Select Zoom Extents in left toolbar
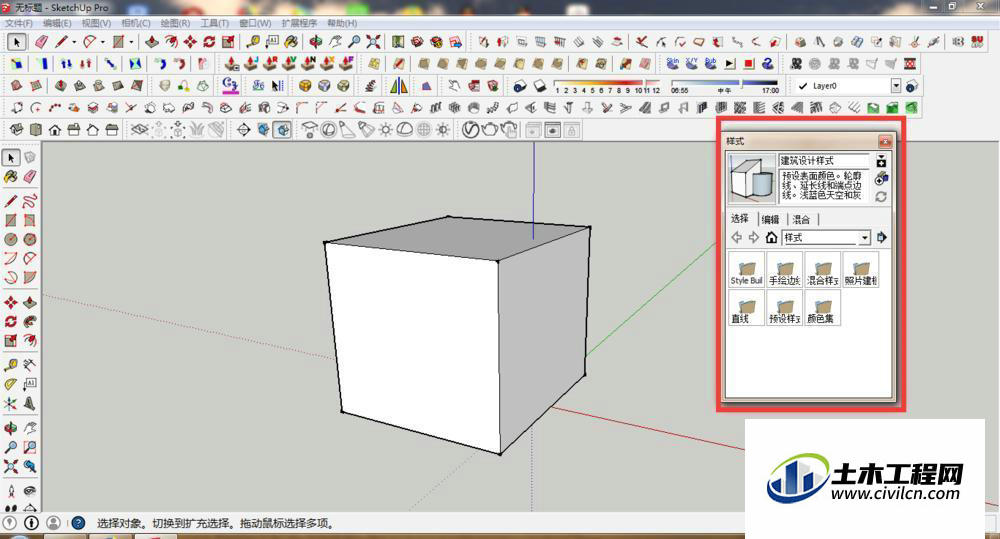1000x539 pixels. coord(11,466)
